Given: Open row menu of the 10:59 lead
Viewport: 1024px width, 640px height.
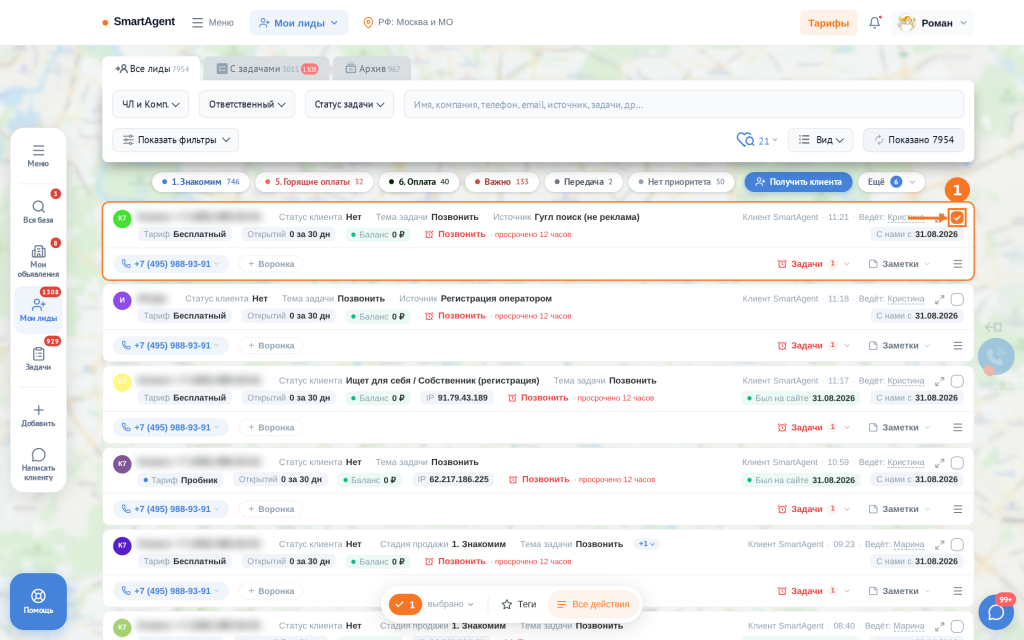Looking at the screenshot, I should [x=957, y=509].
